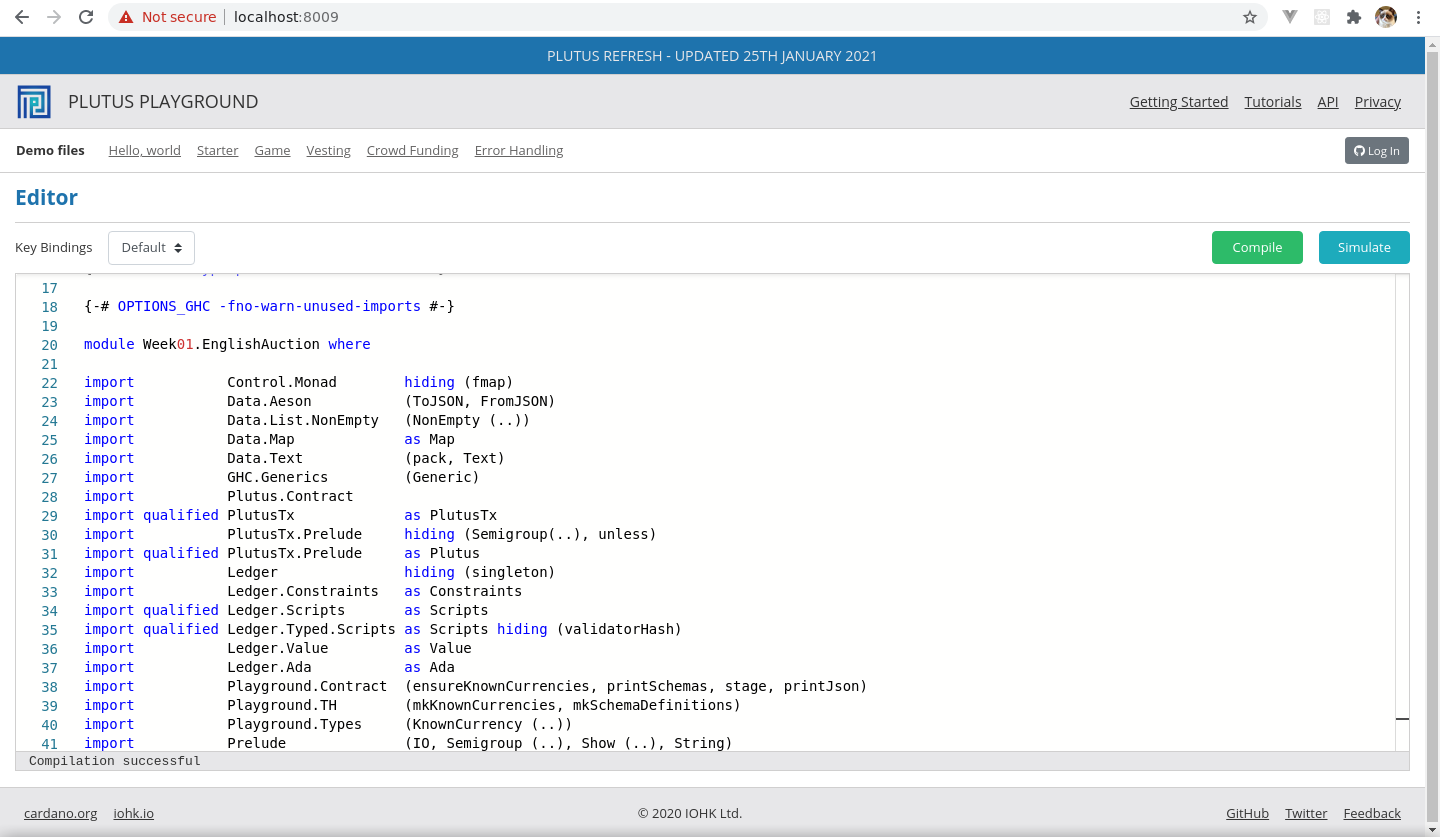Open the GitHub footer link
The image size is (1440, 837).
click(x=1248, y=813)
